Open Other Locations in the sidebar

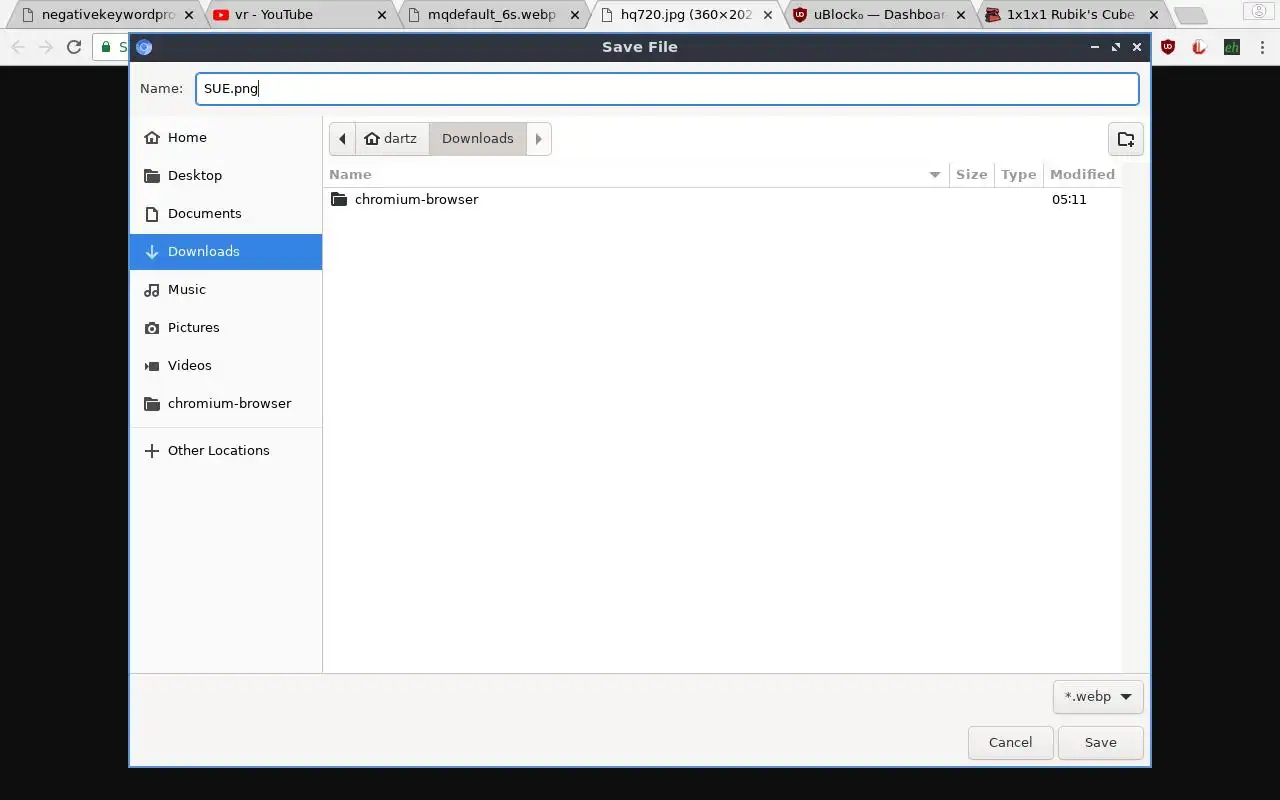click(226, 450)
